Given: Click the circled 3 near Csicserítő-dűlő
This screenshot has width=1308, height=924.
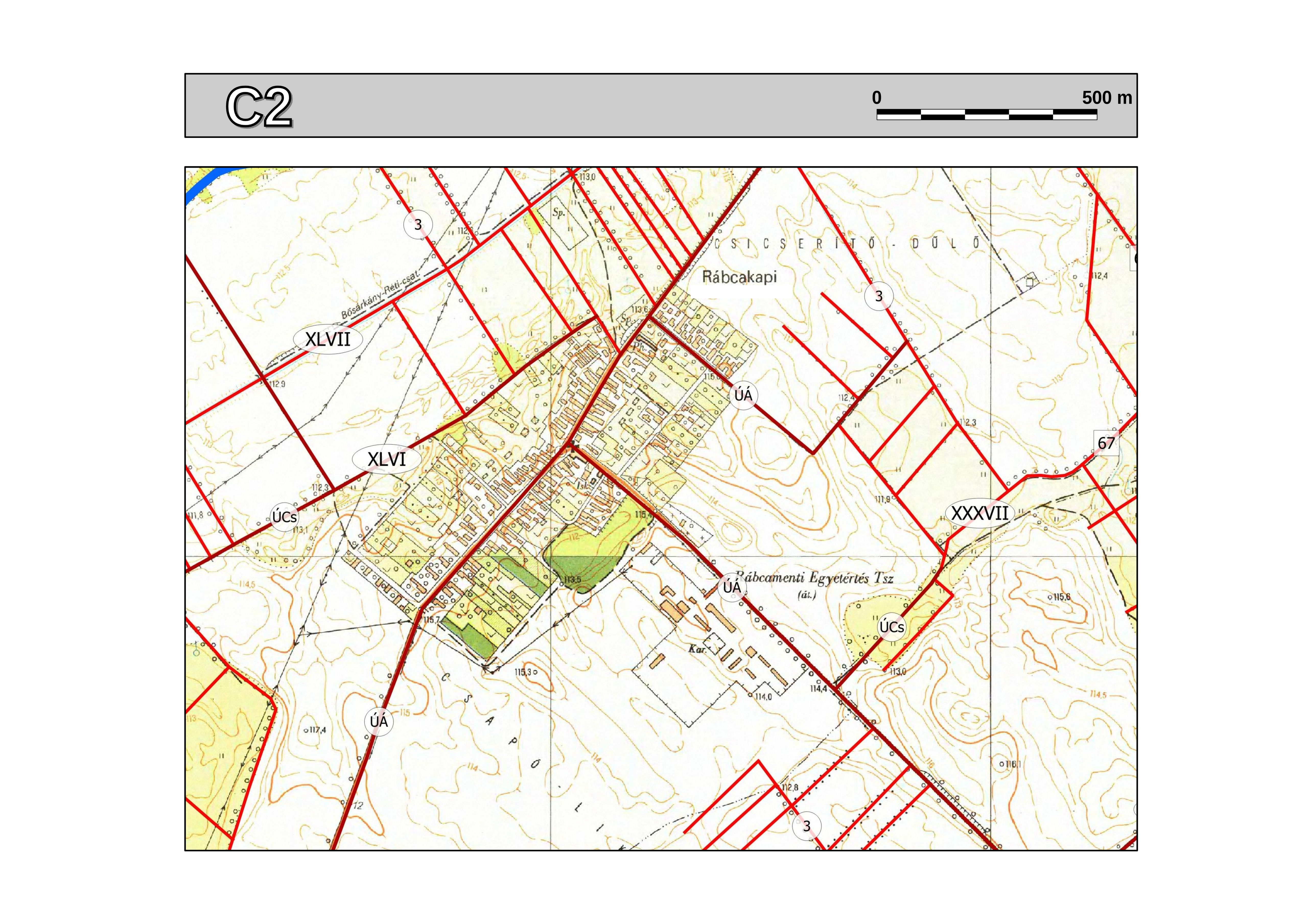Looking at the screenshot, I should tap(879, 296).
